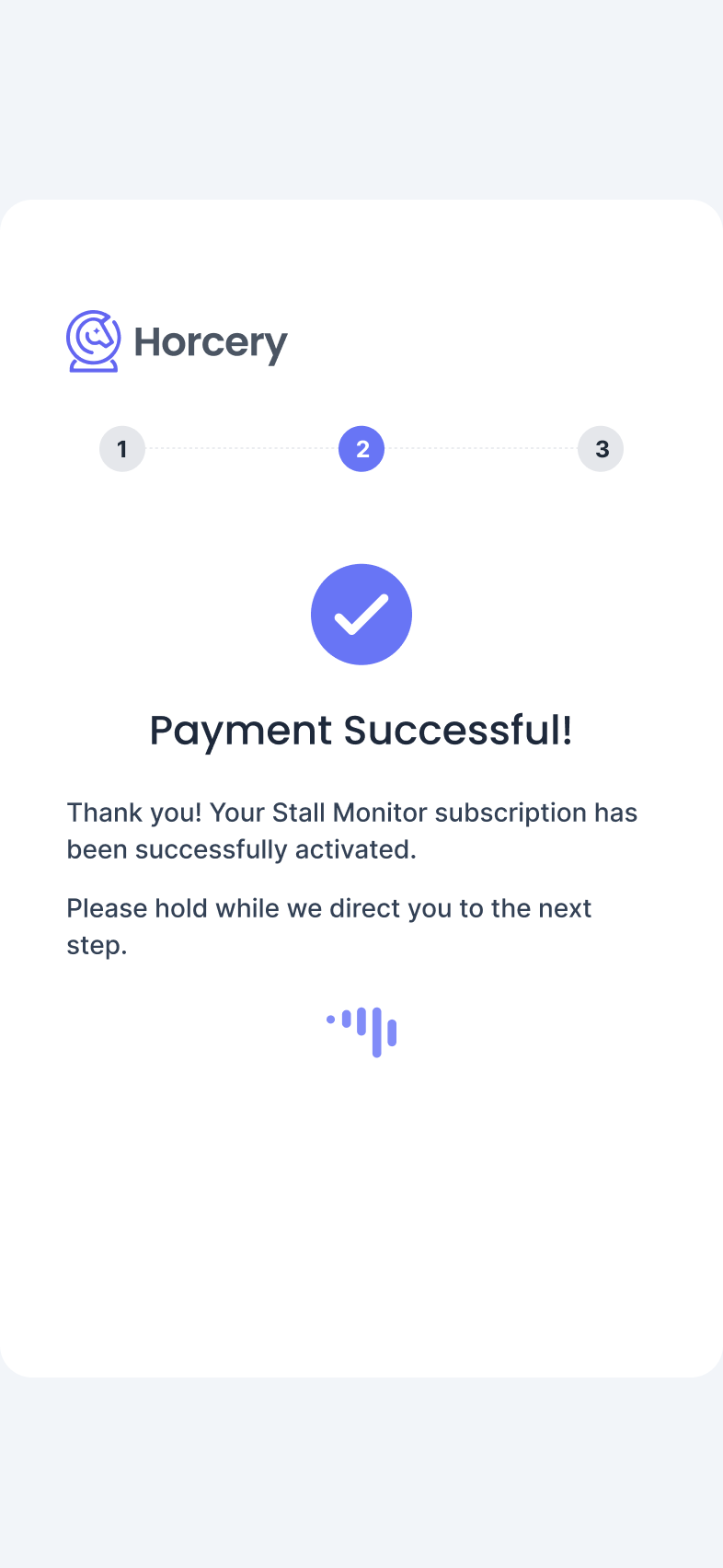Go to step 1 in progress indicator
The image size is (723, 1568).
pos(122,449)
